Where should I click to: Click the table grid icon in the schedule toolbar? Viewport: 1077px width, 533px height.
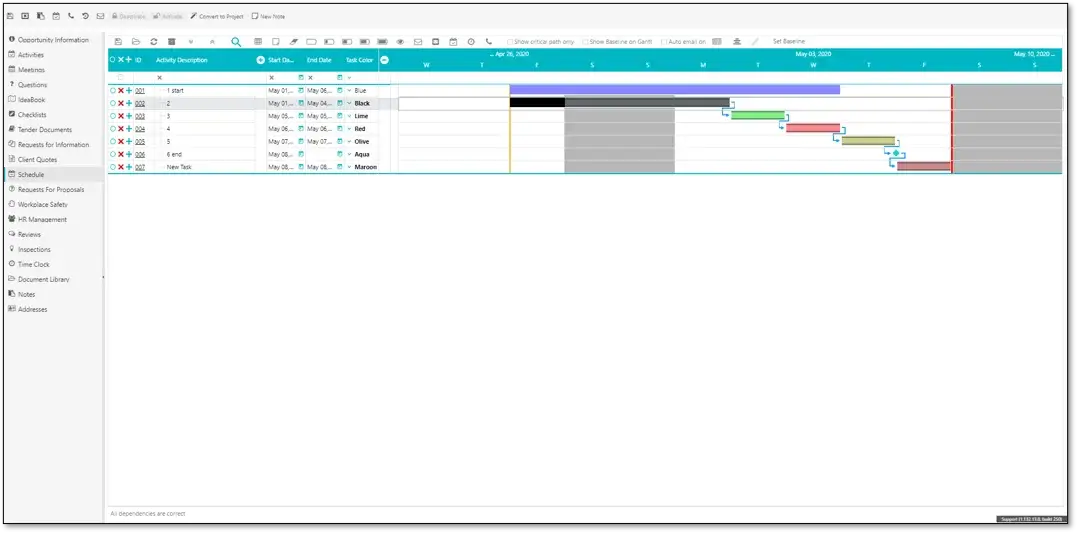pyautogui.click(x=258, y=42)
